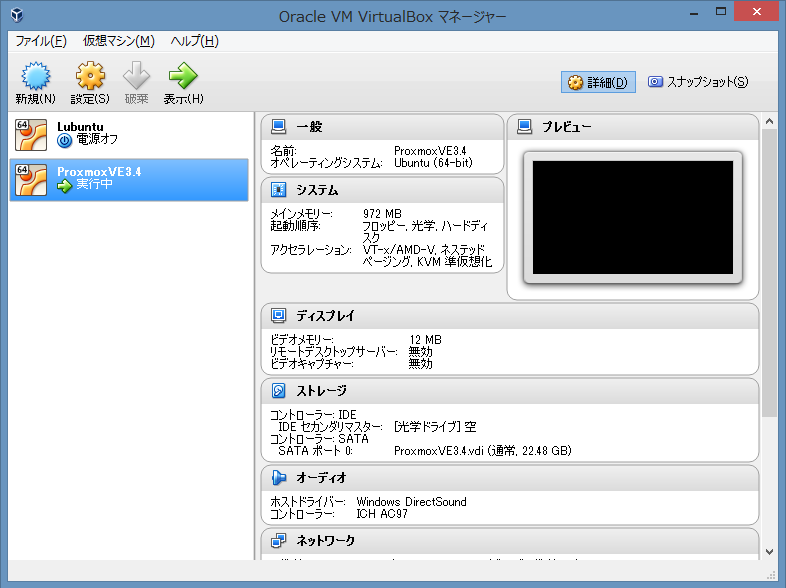
Task: Open VM settings via 設定(S) gear icon
Action: (x=90, y=76)
